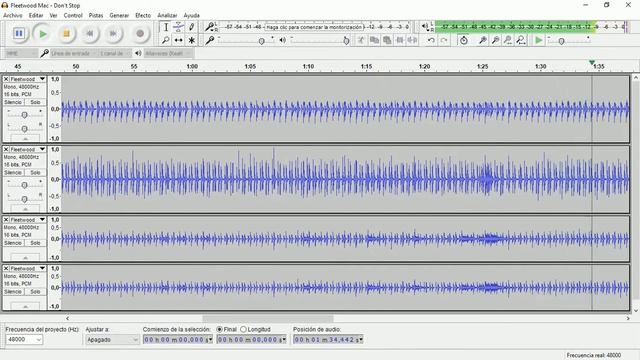Start playback with the green Play button
The width and height of the screenshot is (640, 360).
42,33
